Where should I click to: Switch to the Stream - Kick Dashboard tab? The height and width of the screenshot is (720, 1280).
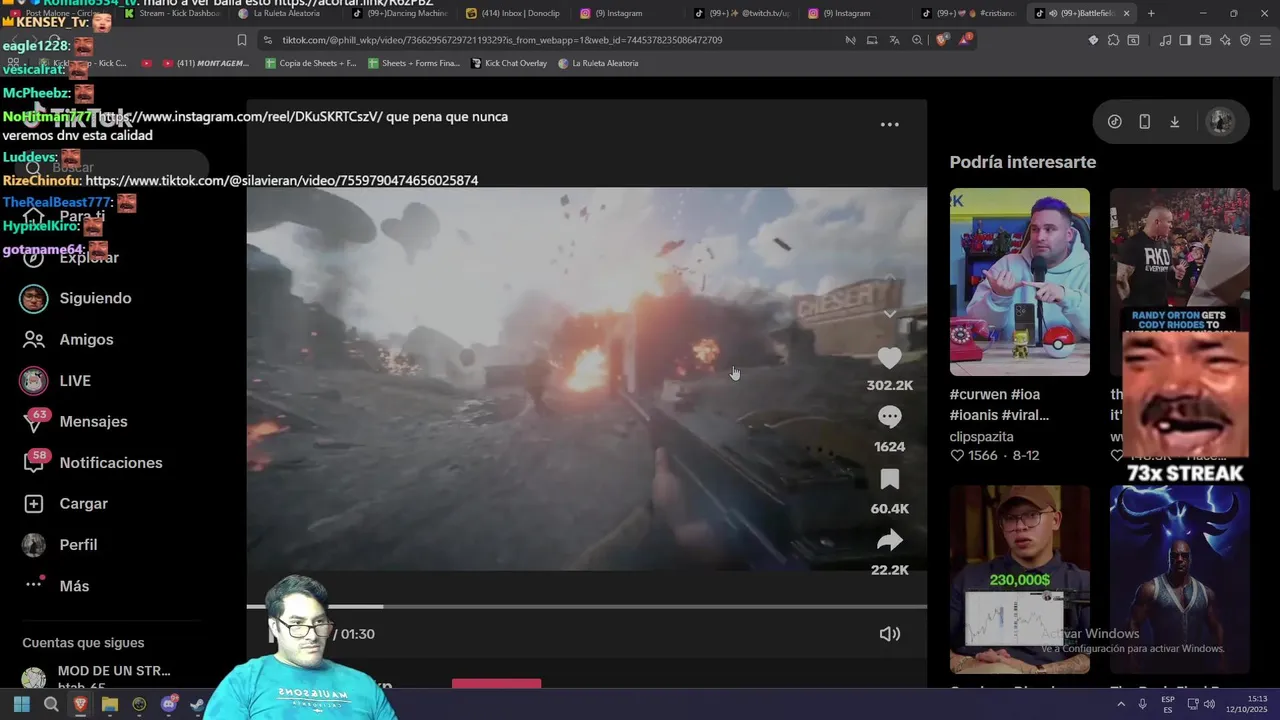[172, 13]
